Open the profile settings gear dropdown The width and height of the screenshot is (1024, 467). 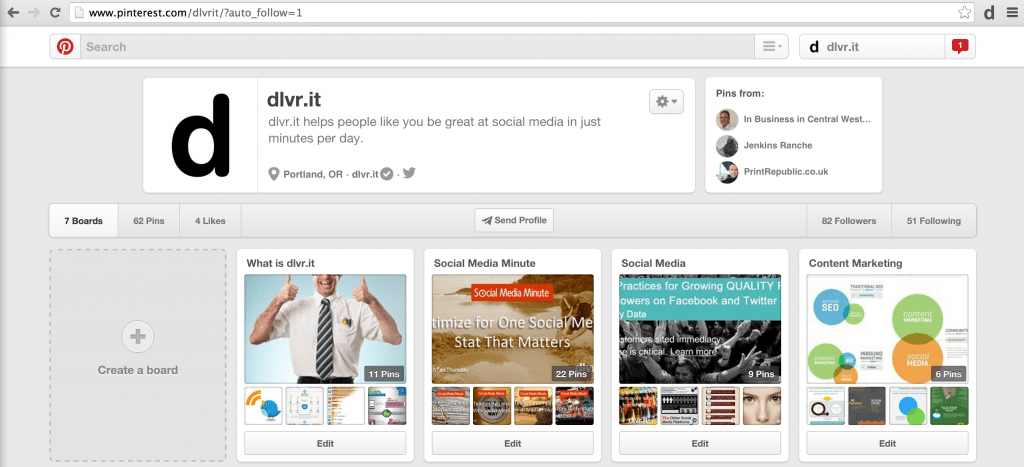pyautogui.click(x=666, y=102)
